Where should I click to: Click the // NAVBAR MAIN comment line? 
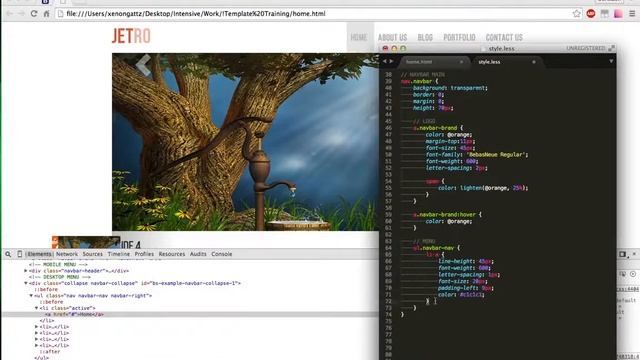tap(422, 75)
